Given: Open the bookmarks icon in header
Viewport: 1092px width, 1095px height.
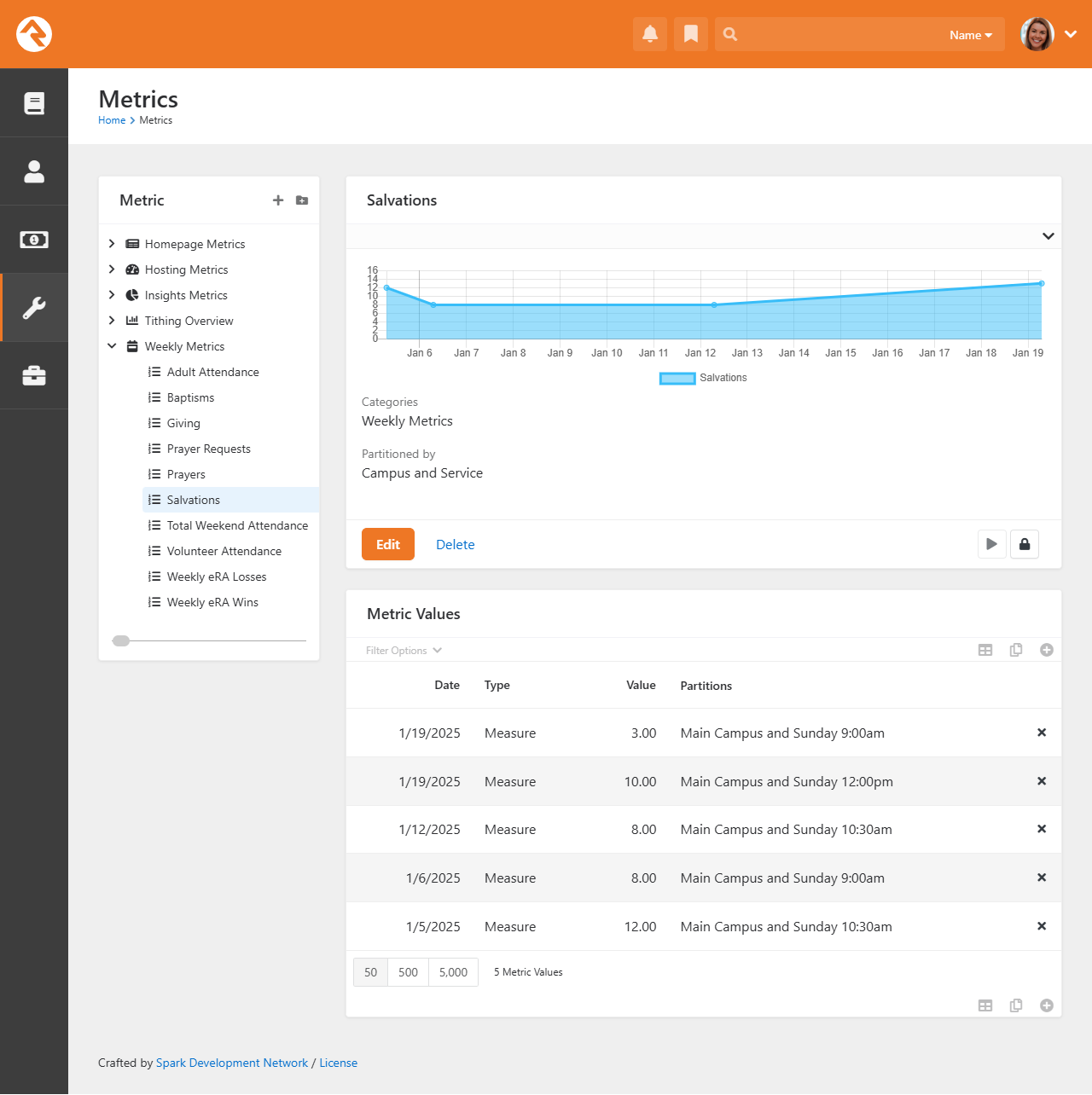Looking at the screenshot, I should (691, 34).
